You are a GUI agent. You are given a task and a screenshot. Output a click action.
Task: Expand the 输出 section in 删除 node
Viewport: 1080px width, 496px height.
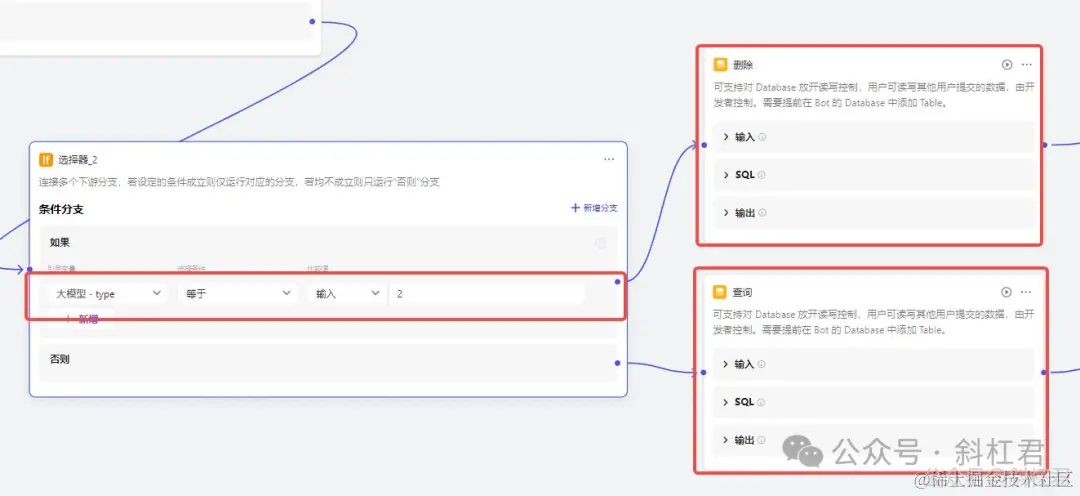tap(873, 213)
